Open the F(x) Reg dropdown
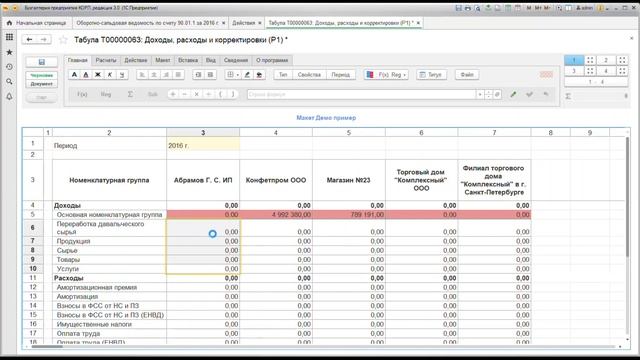640x360 pixels. 386,75
